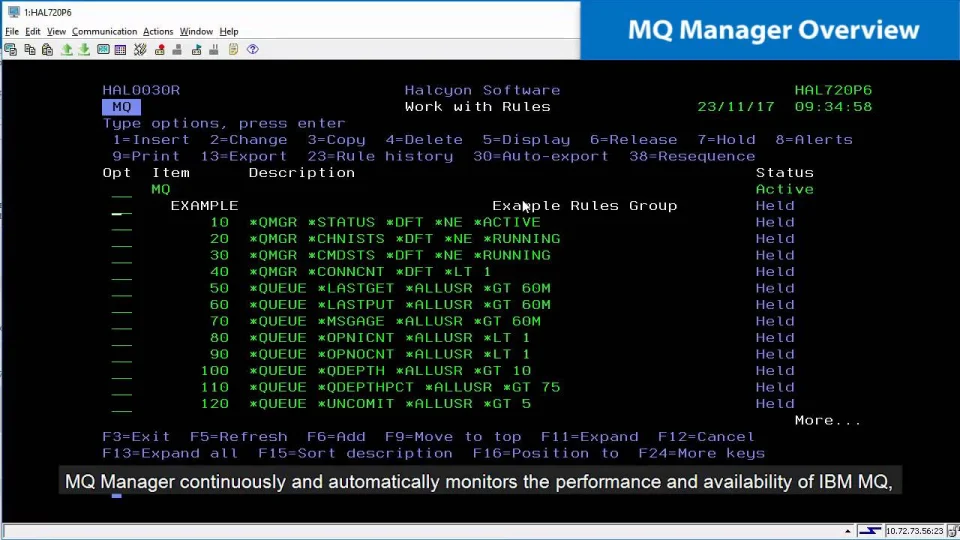This screenshot has width=960, height=540.
Task: Click the 10.72.73.56:23 address in status bar
Action: [x=914, y=531]
